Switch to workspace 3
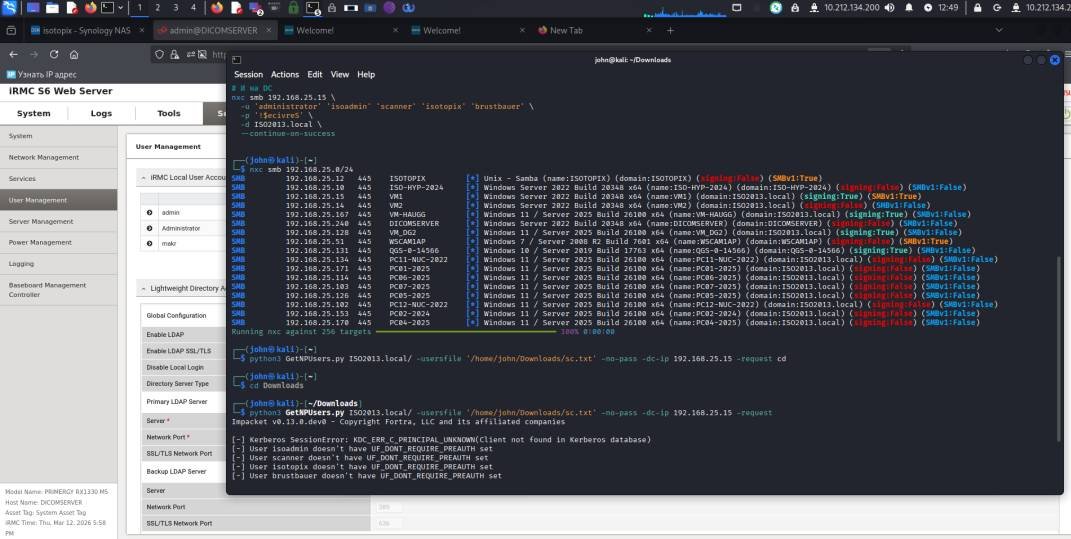This screenshot has width=1071, height=539. click(176, 8)
